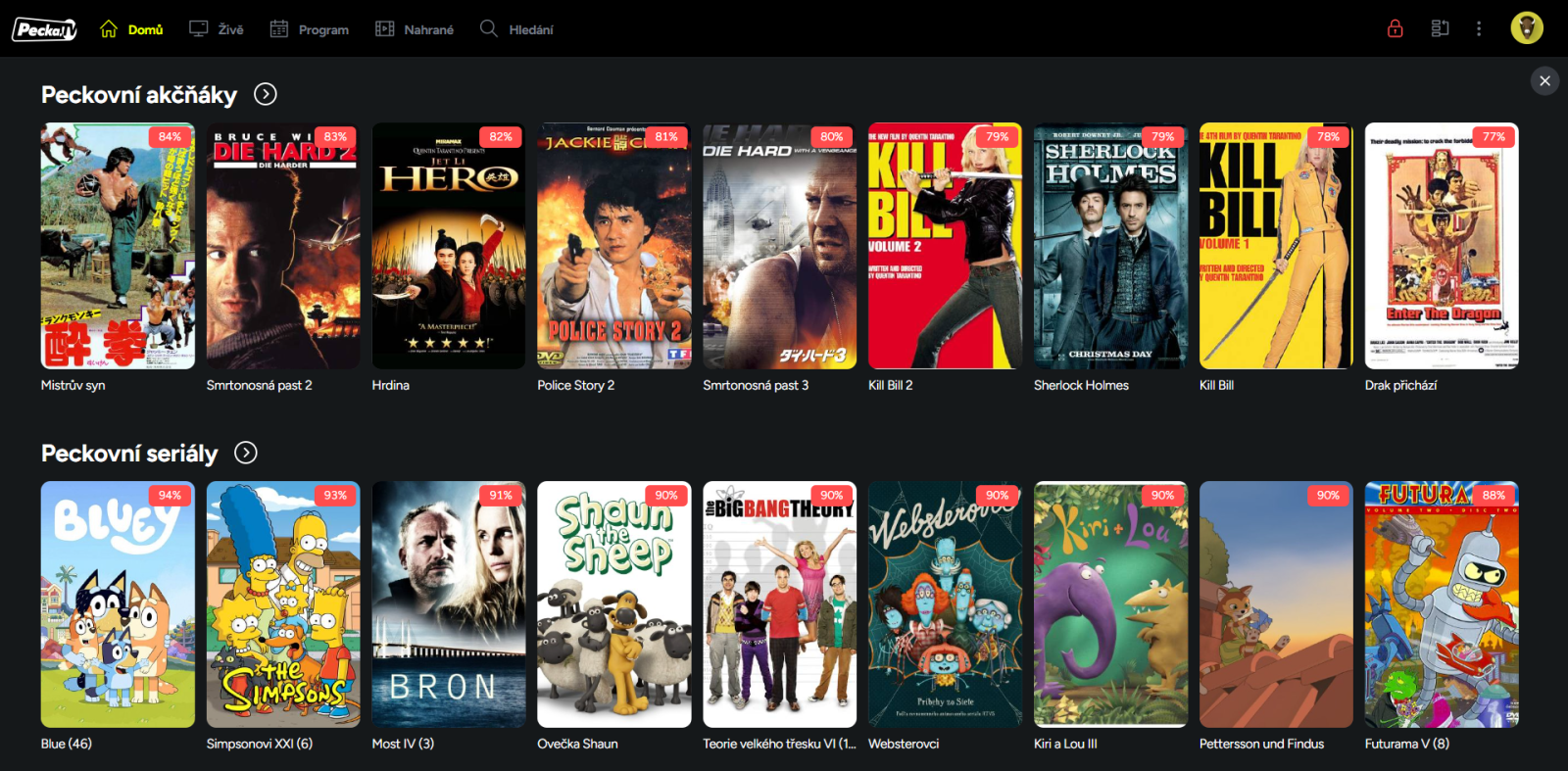
Task: Expand Peckovní seriály section arrow
Action: (x=246, y=453)
